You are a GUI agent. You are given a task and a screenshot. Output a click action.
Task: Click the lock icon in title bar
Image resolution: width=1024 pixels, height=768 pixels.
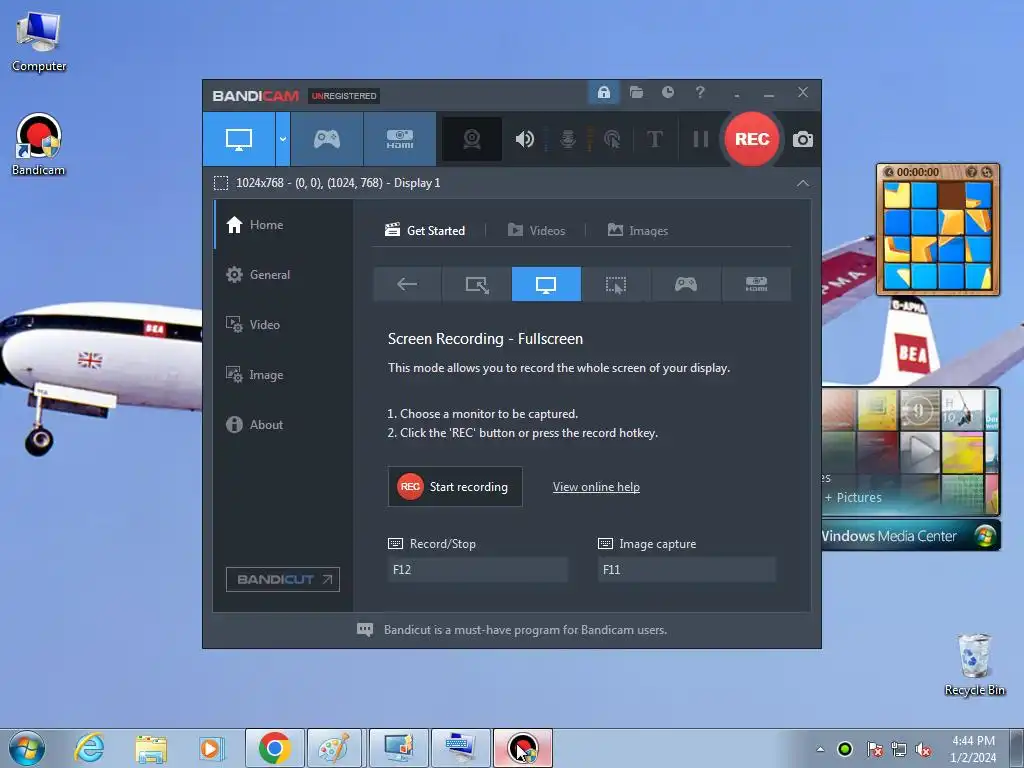coord(603,92)
